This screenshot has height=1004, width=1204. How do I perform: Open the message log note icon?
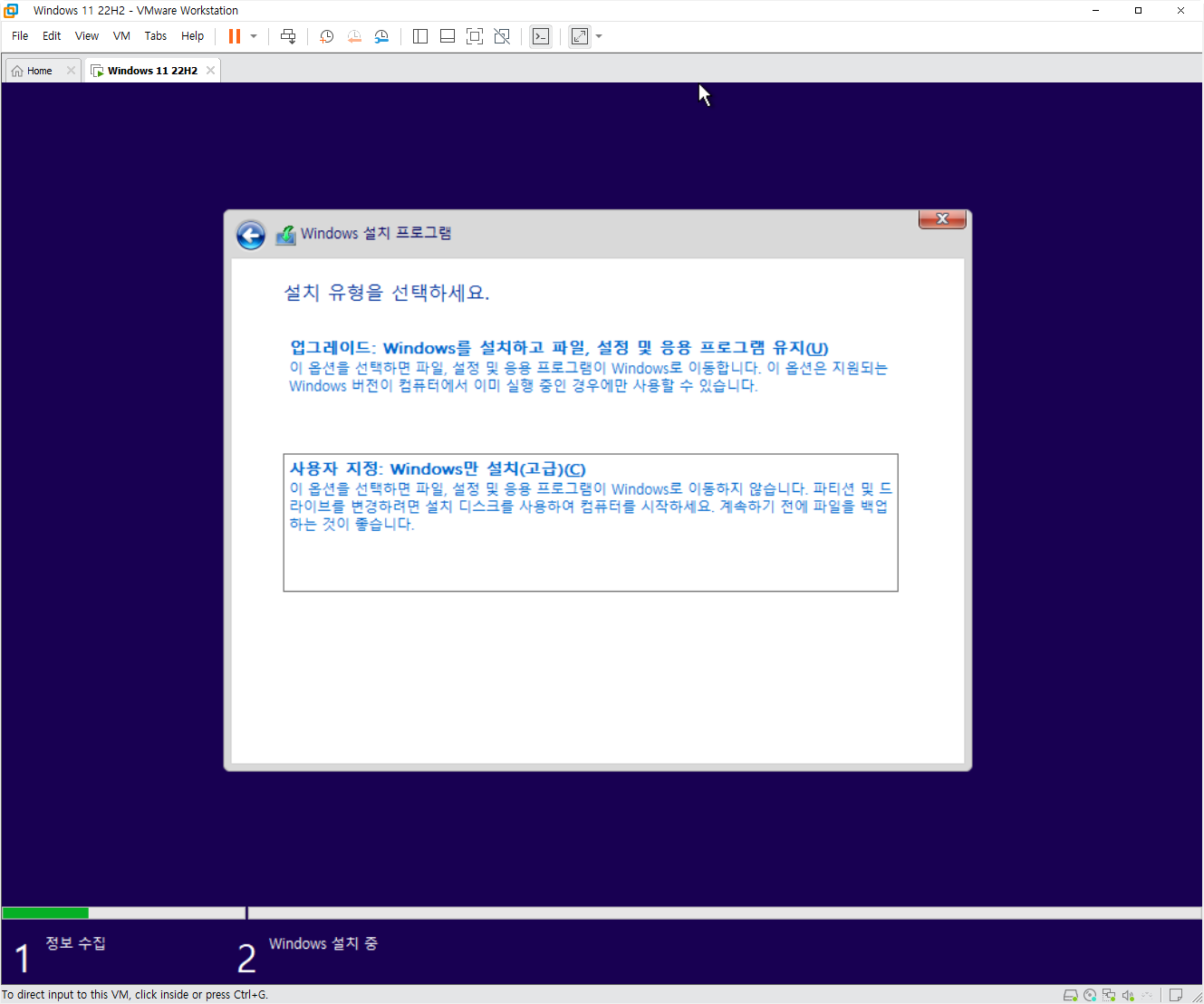(1176, 995)
